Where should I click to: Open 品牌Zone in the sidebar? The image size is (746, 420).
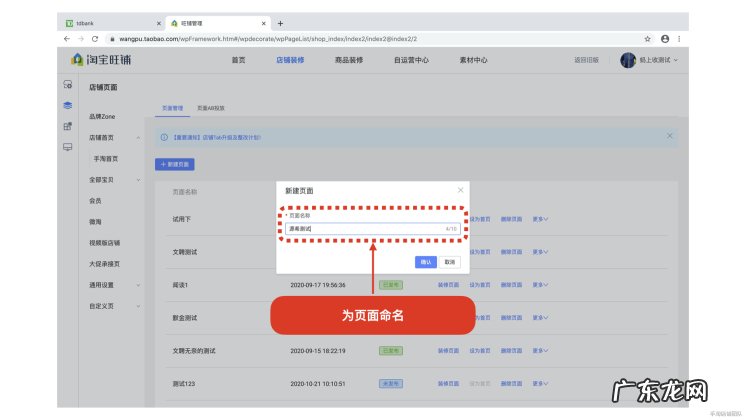(x=102, y=117)
